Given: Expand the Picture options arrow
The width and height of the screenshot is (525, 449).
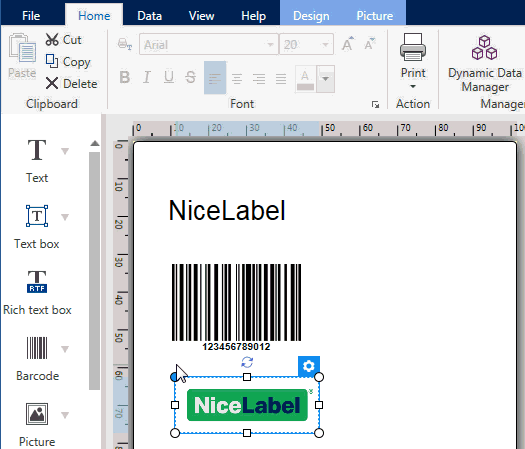Looking at the screenshot, I should point(65,415).
